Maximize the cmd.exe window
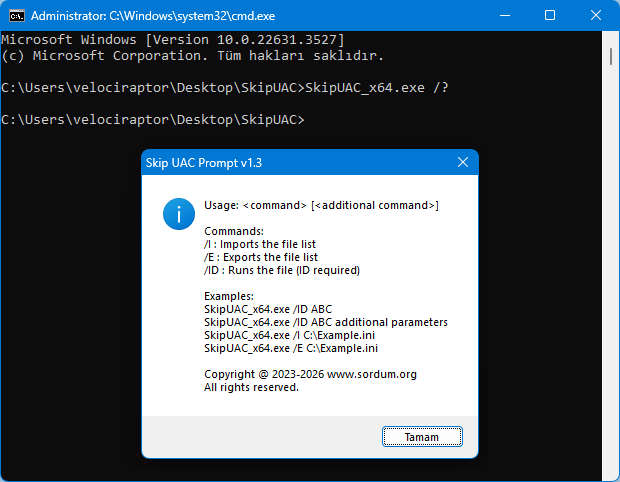620x482 pixels. click(x=550, y=16)
